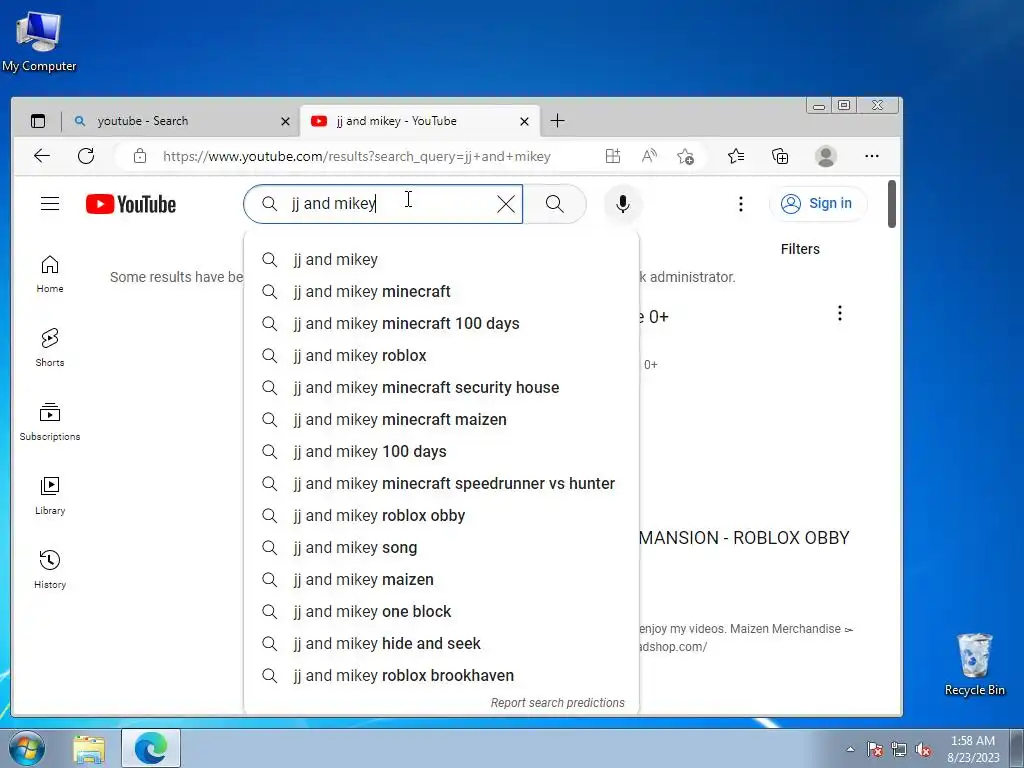This screenshot has width=1024, height=768.
Task: Clear the search box with the X icon
Action: [505, 204]
